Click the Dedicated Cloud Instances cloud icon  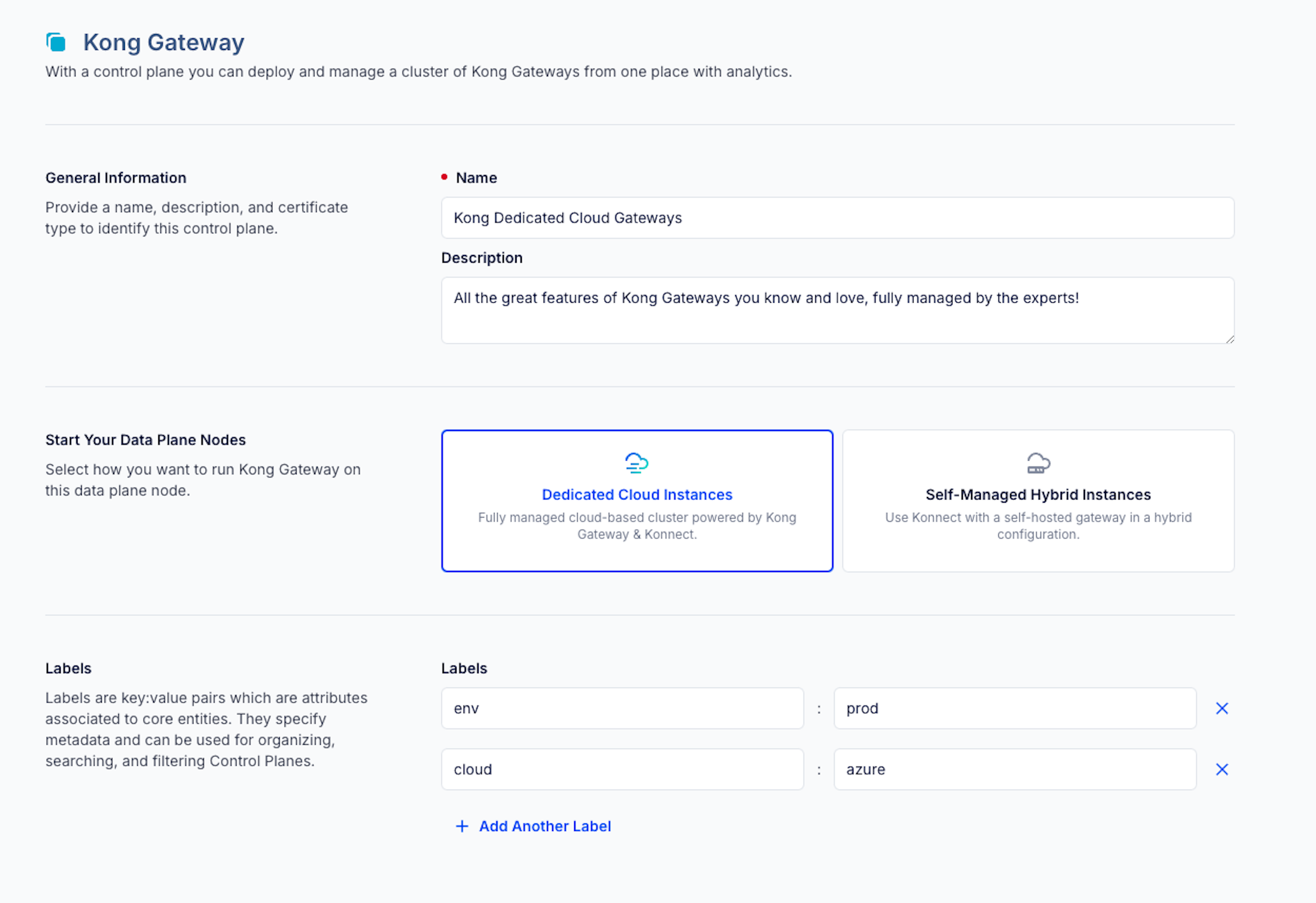coord(636,463)
